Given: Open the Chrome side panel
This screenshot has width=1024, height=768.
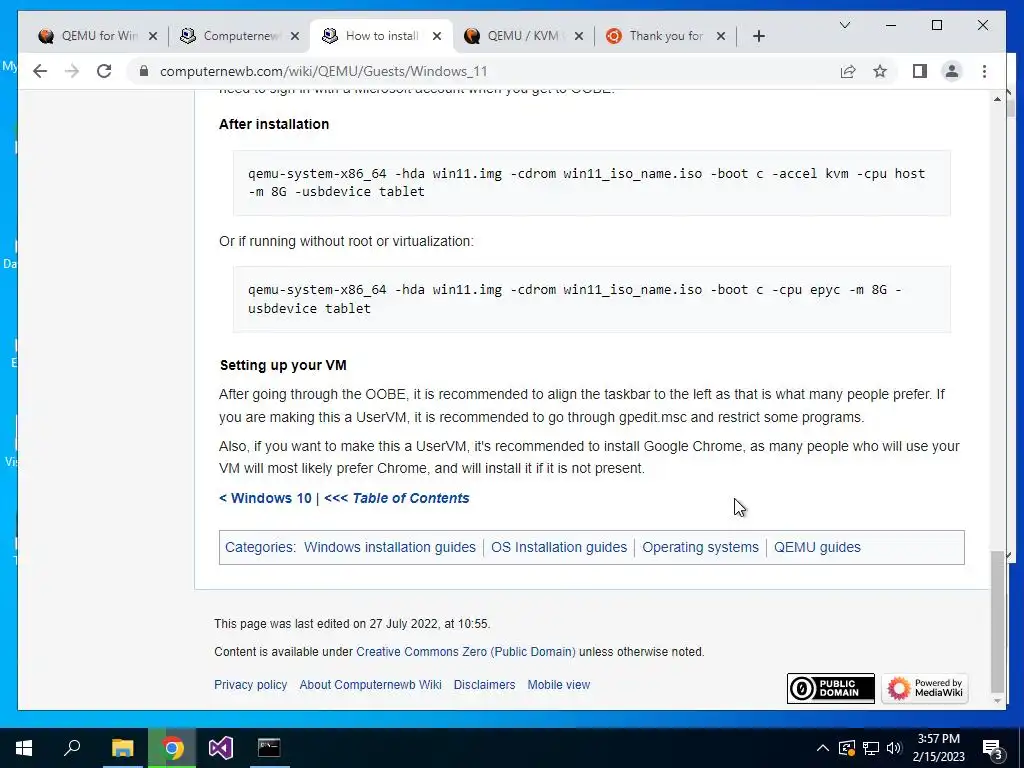Looking at the screenshot, I should click(920, 71).
